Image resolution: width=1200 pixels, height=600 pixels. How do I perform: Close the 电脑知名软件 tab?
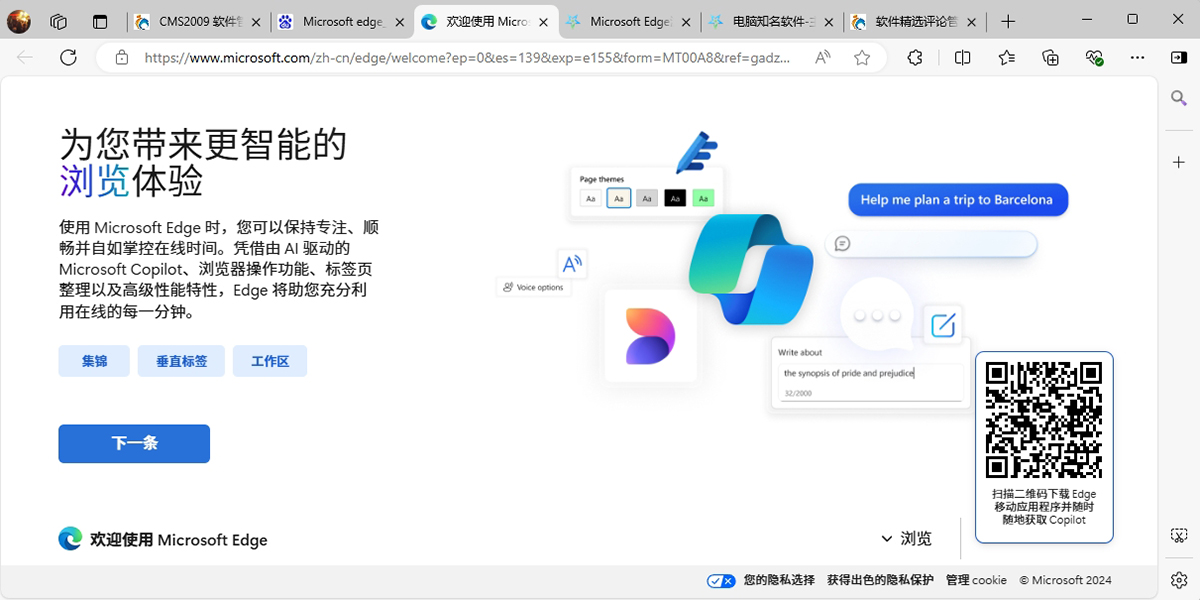click(x=828, y=22)
